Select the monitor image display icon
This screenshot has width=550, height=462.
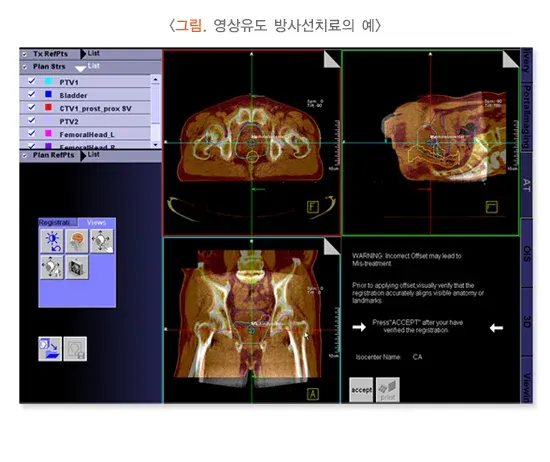coord(77,267)
